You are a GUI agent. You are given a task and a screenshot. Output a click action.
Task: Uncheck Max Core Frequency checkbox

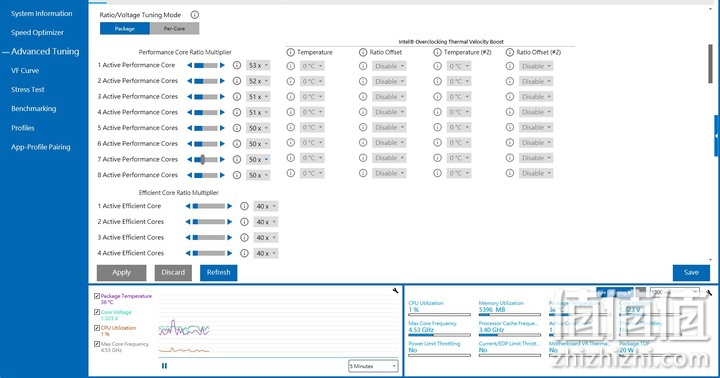click(x=97, y=344)
